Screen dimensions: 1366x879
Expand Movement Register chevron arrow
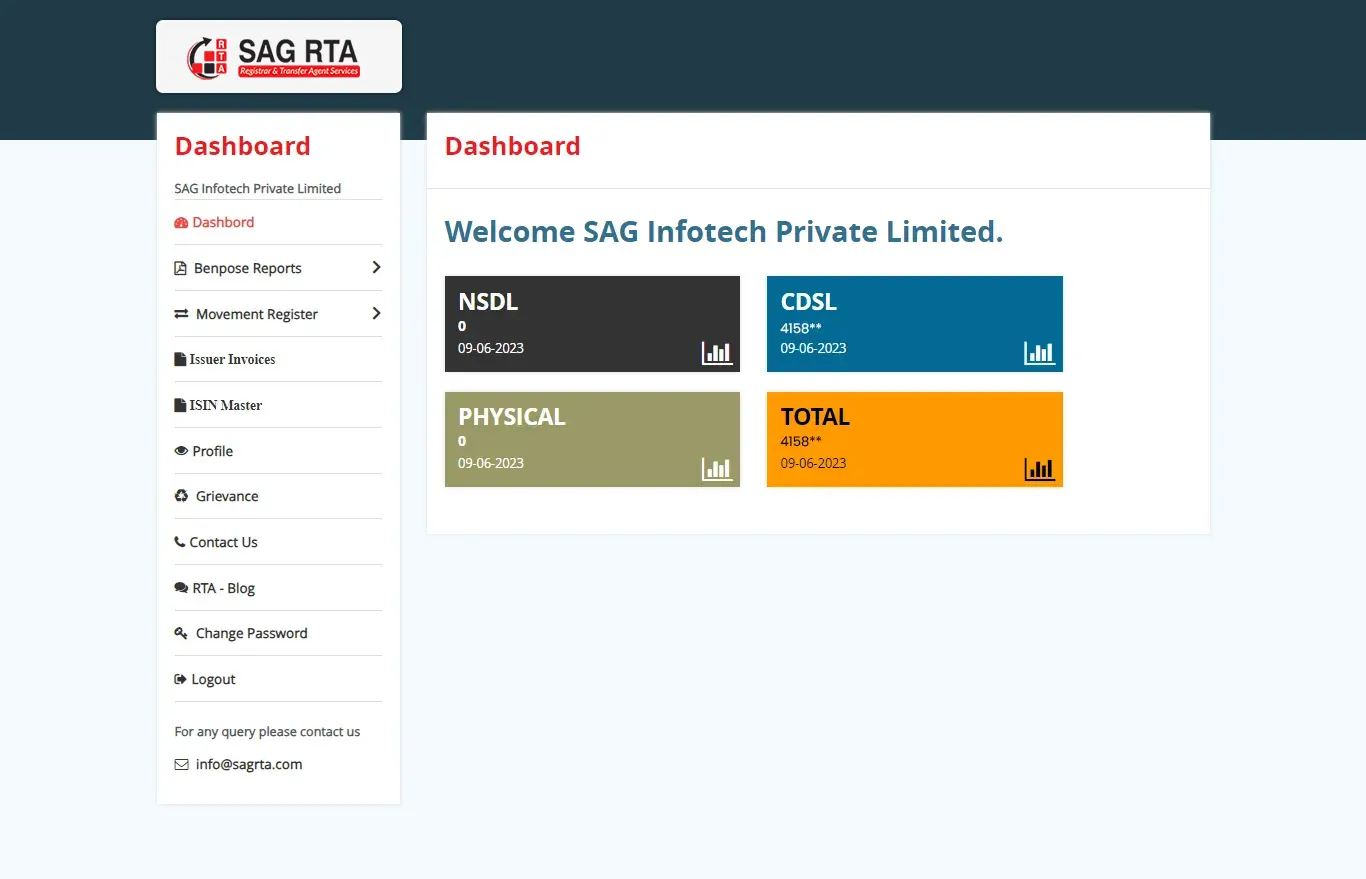376,314
